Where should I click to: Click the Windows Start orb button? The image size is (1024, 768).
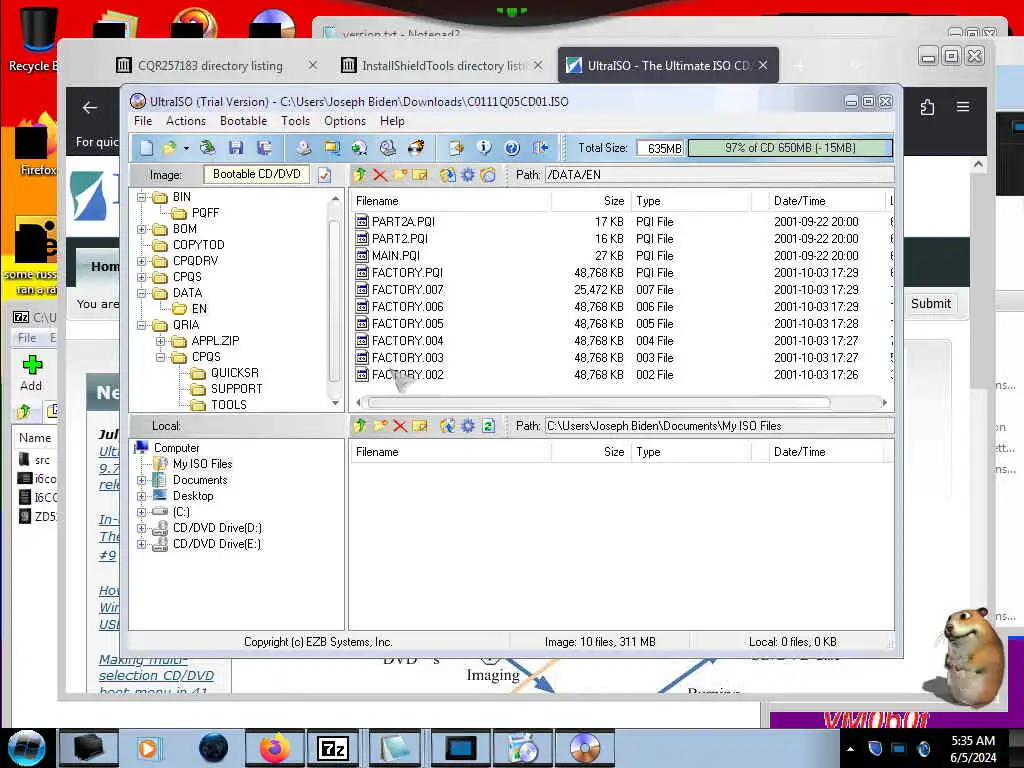pyautogui.click(x=27, y=748)
